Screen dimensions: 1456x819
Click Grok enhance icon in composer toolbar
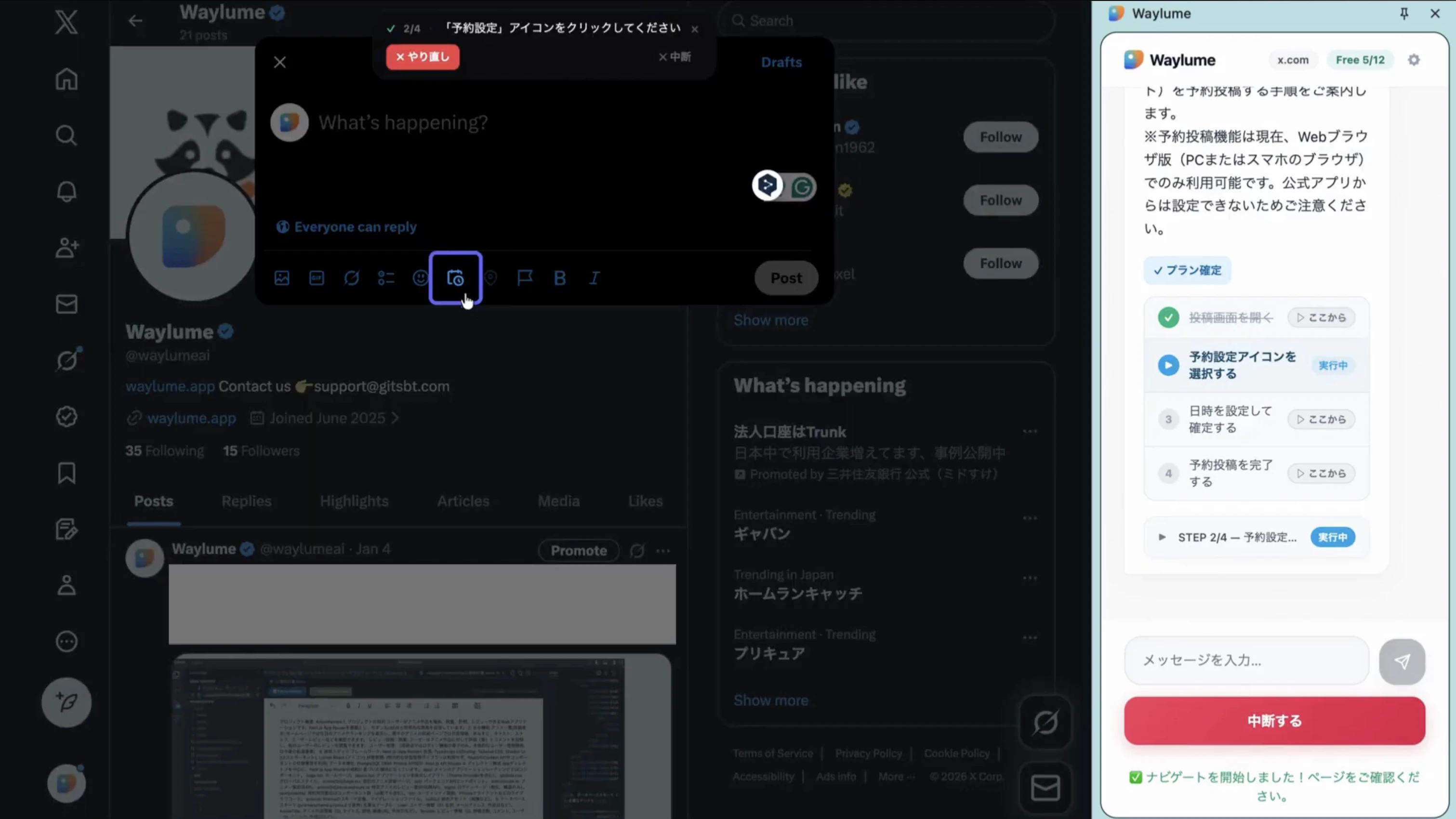(x=351, y=278)
